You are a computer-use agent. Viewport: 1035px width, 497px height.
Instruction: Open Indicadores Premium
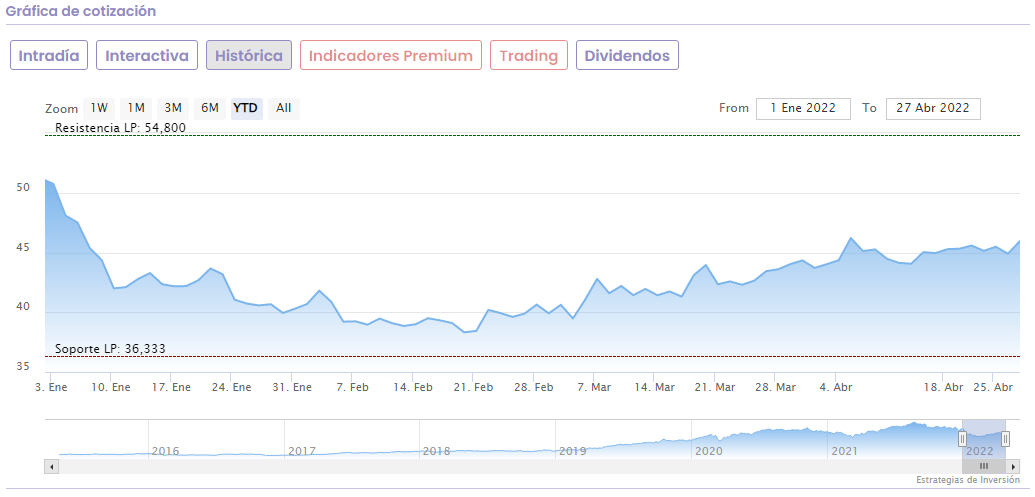391,56
